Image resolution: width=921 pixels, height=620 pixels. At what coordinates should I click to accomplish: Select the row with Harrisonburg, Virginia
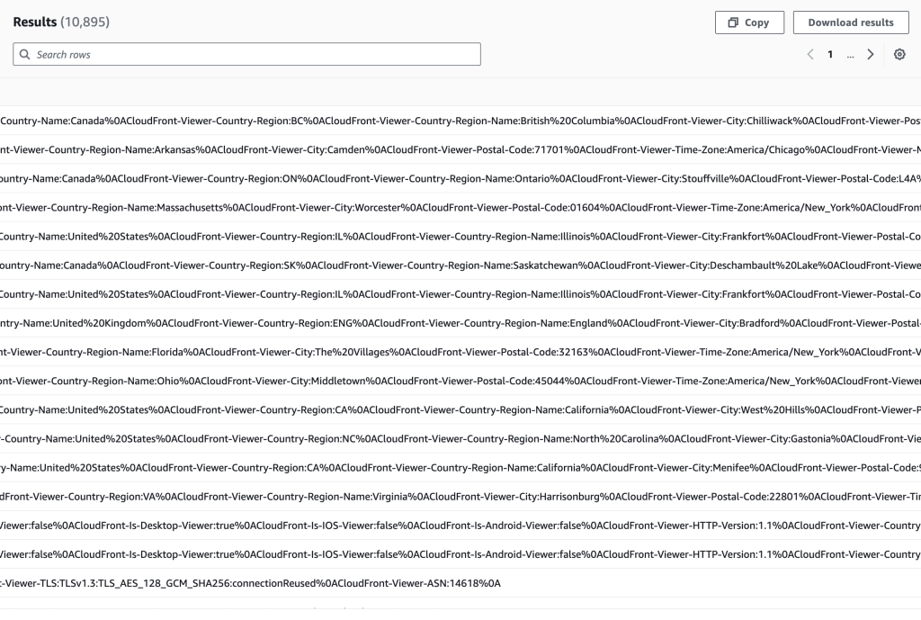460,496
